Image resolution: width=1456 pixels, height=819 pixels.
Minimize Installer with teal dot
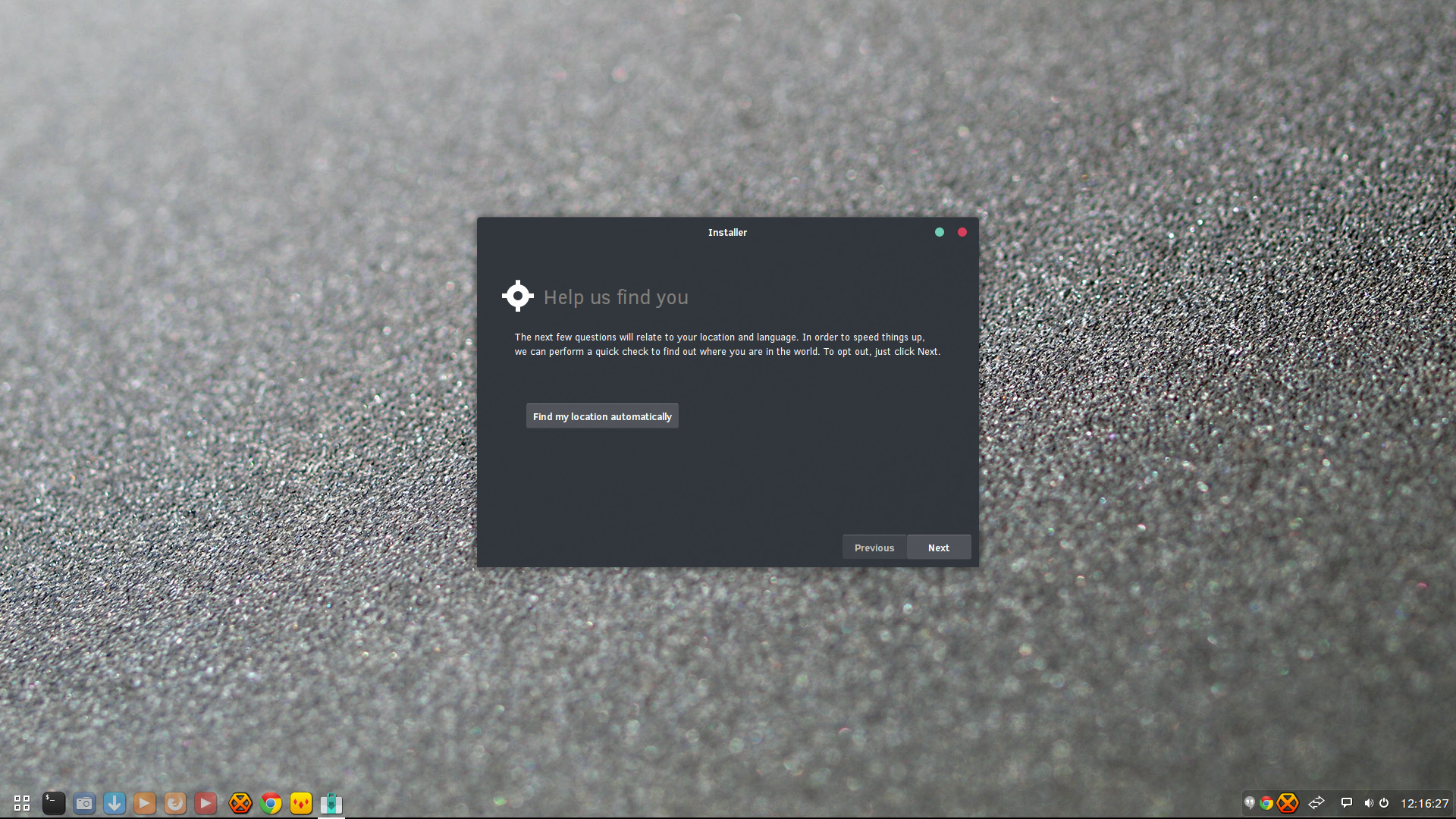pyautogui.click(x=940, y=232)
